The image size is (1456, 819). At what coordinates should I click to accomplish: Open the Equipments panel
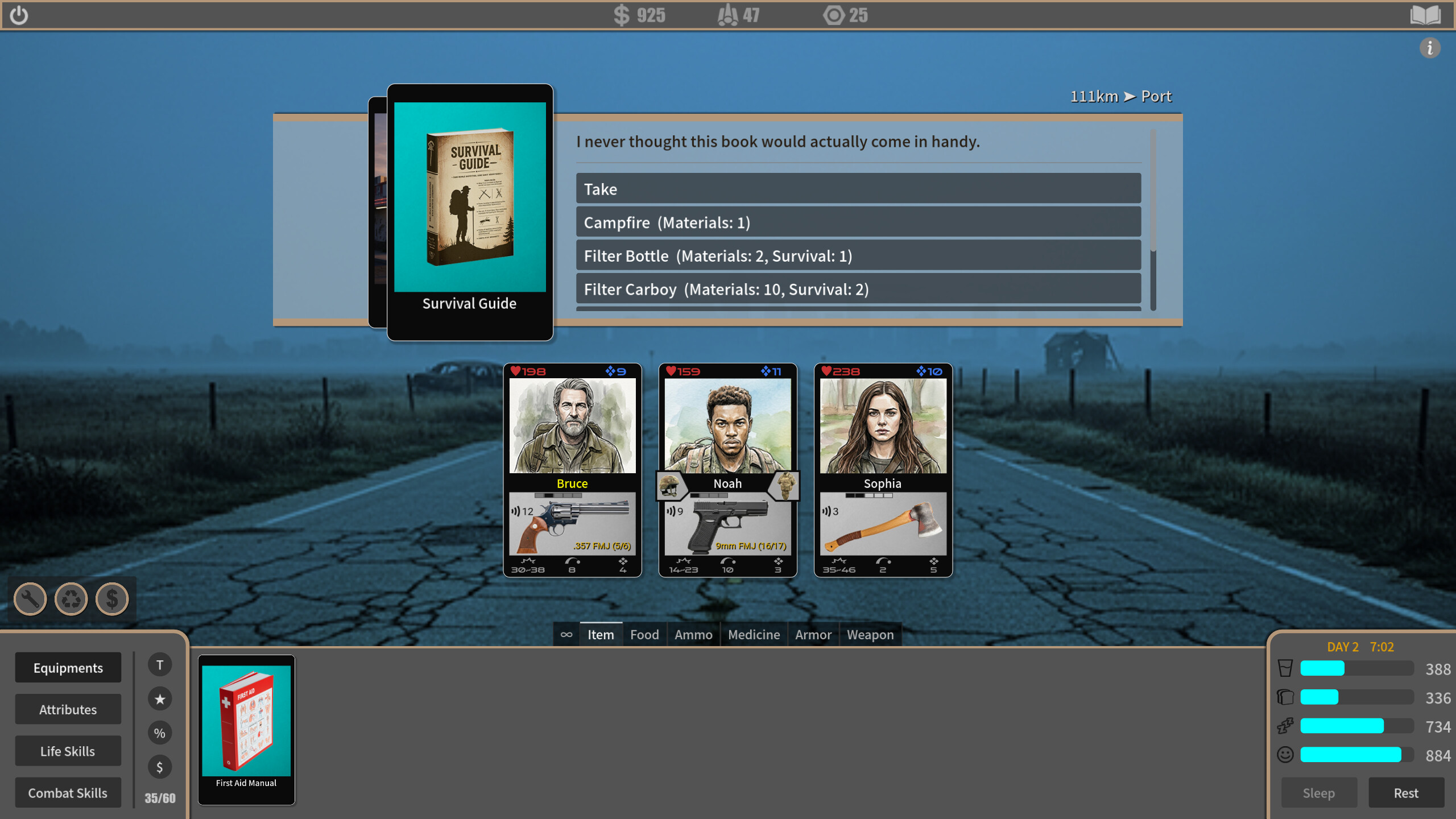click(68, 668)
